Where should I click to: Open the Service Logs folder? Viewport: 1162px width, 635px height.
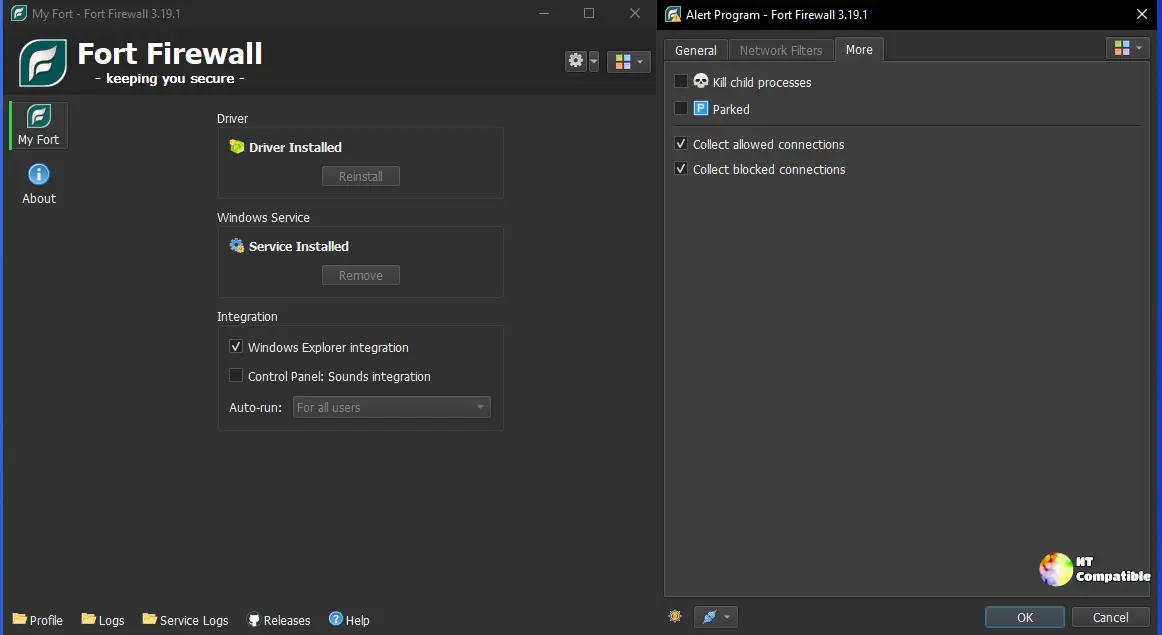click(x=186, y=620)
